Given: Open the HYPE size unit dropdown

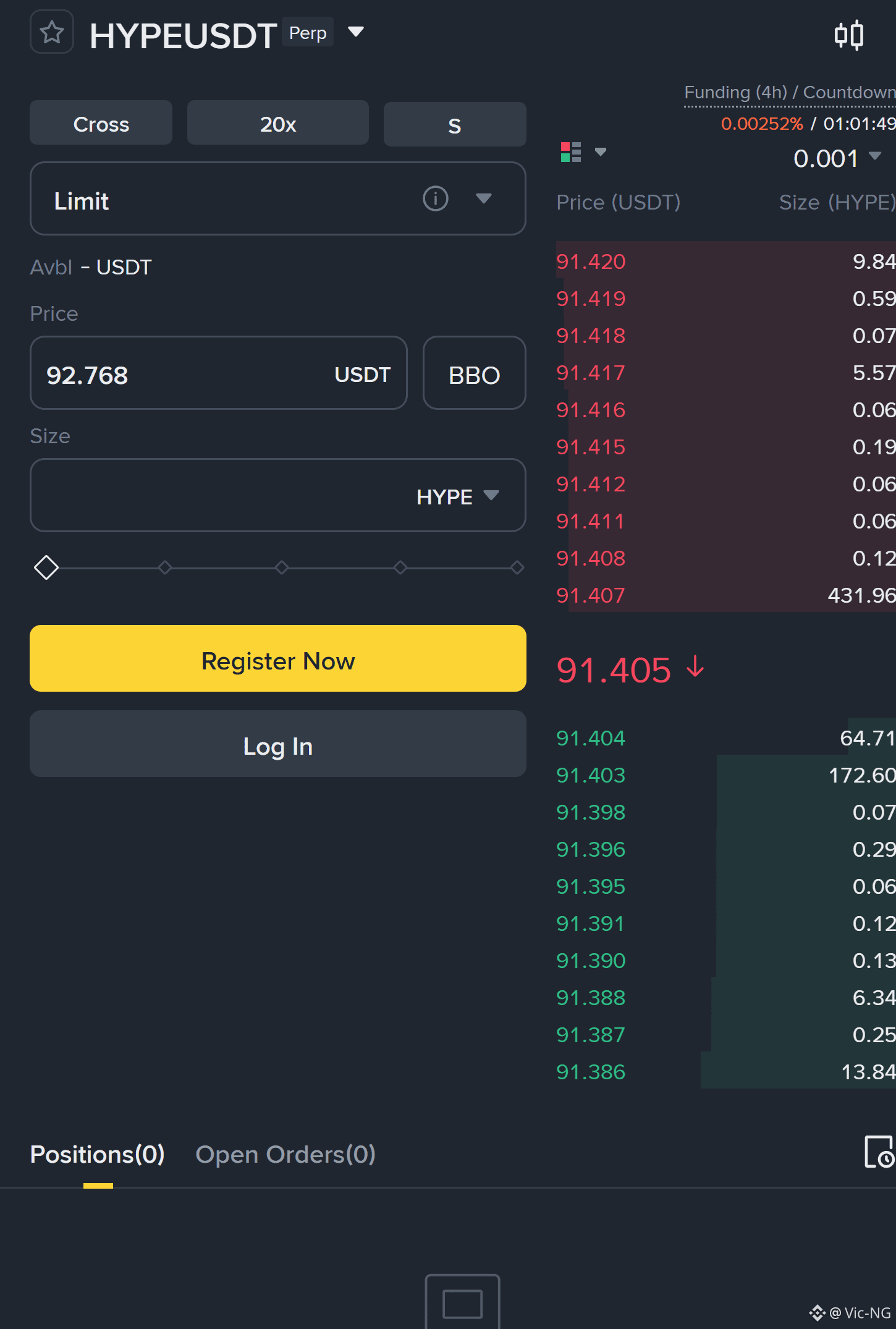Looking at the screenshot, I should coord(457,496).
